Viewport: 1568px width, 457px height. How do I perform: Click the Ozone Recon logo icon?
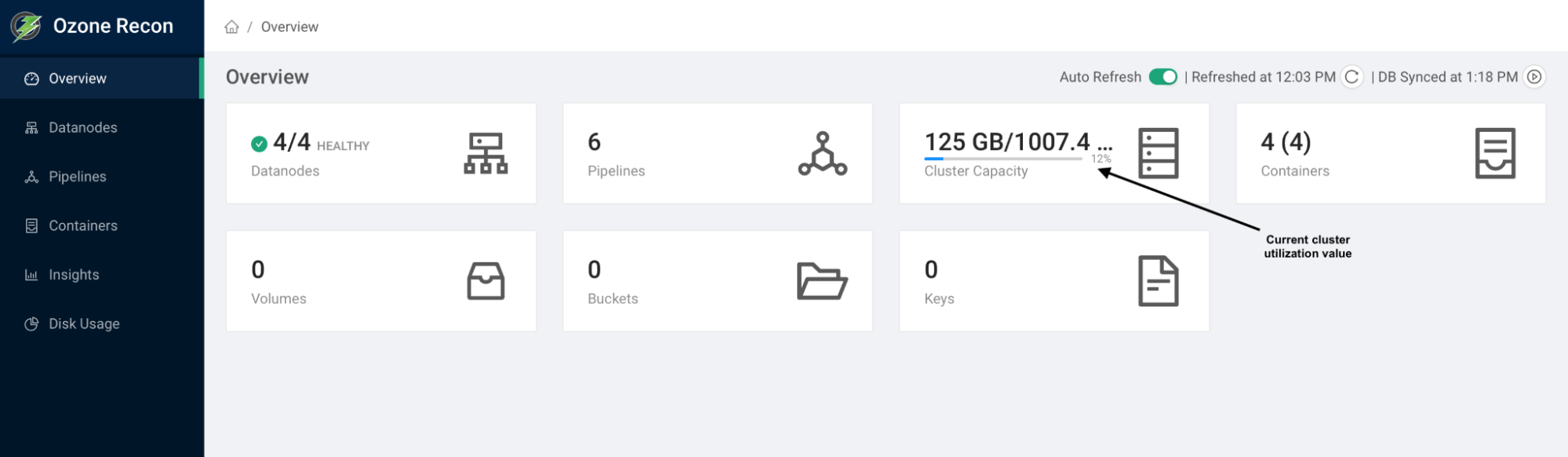(x=26, y=26)
